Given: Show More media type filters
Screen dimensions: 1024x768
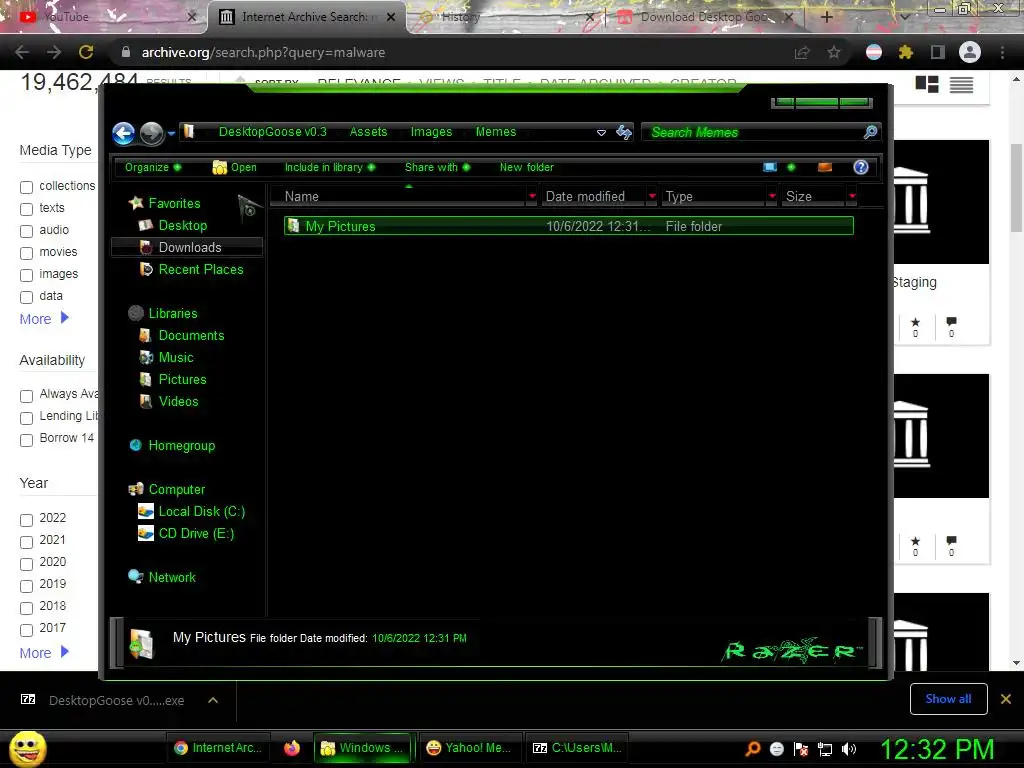Looking at the screenshot, I should click(x=44, y=319).
